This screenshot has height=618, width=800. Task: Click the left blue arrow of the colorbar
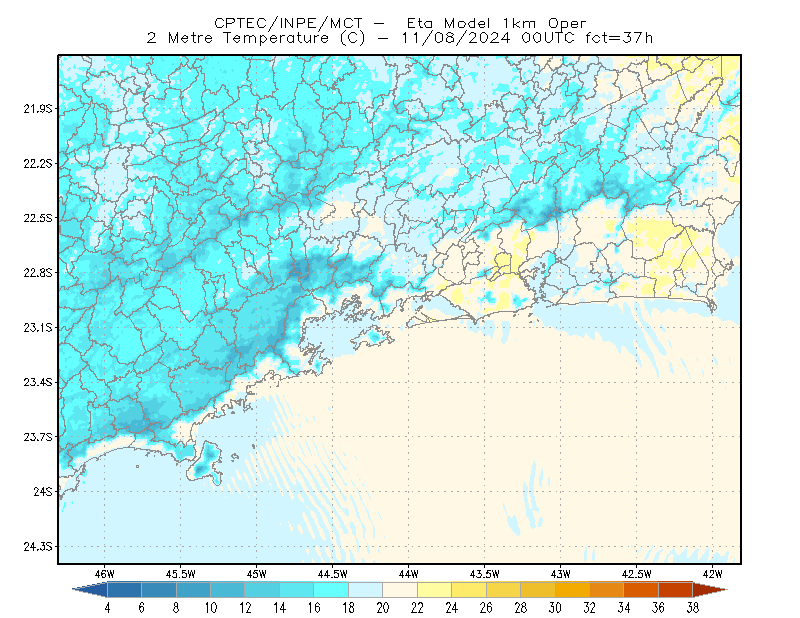pos(90,589)
